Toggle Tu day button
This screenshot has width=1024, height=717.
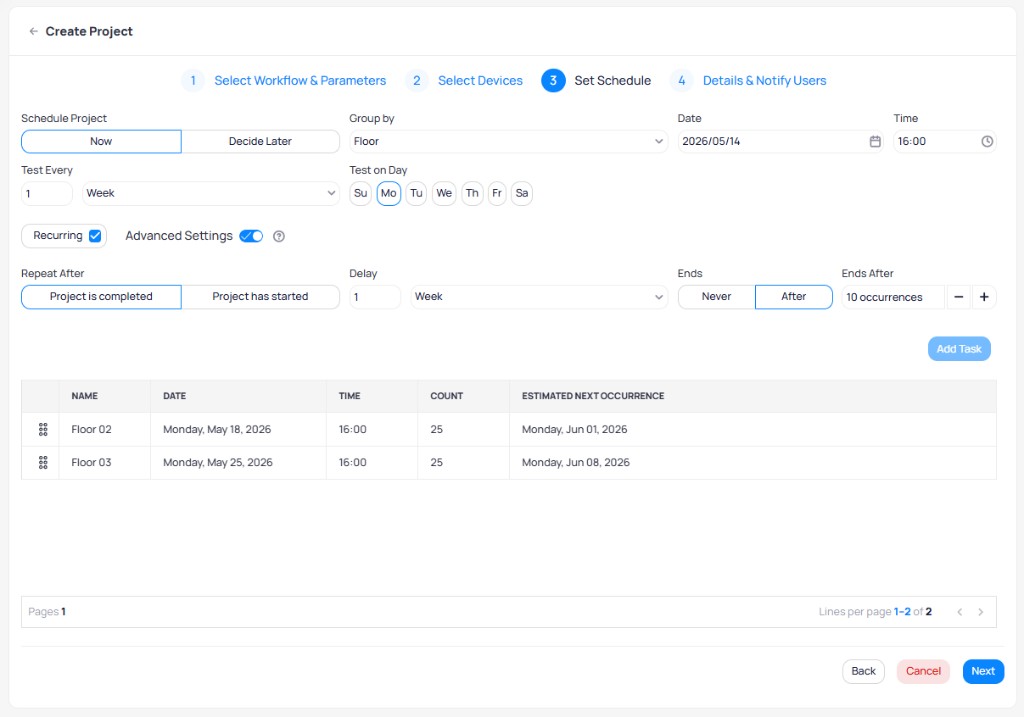point(416,193)
